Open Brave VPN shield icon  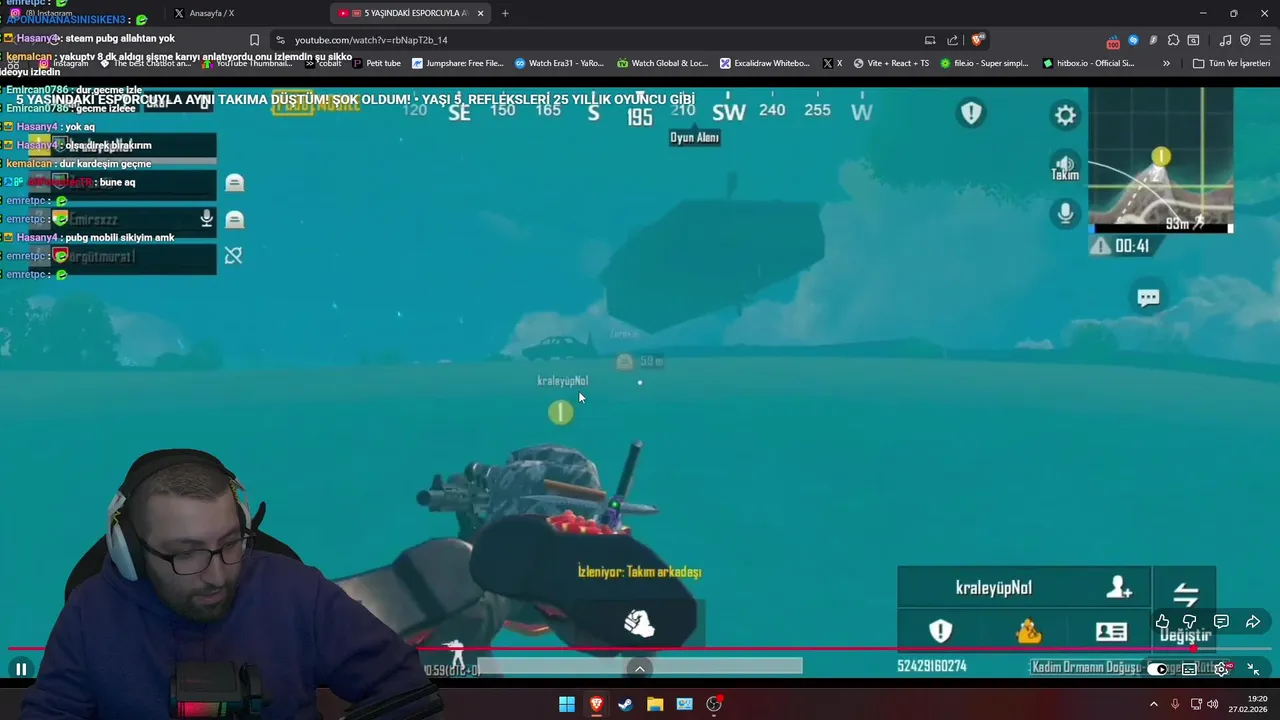tap(1245, 40)
